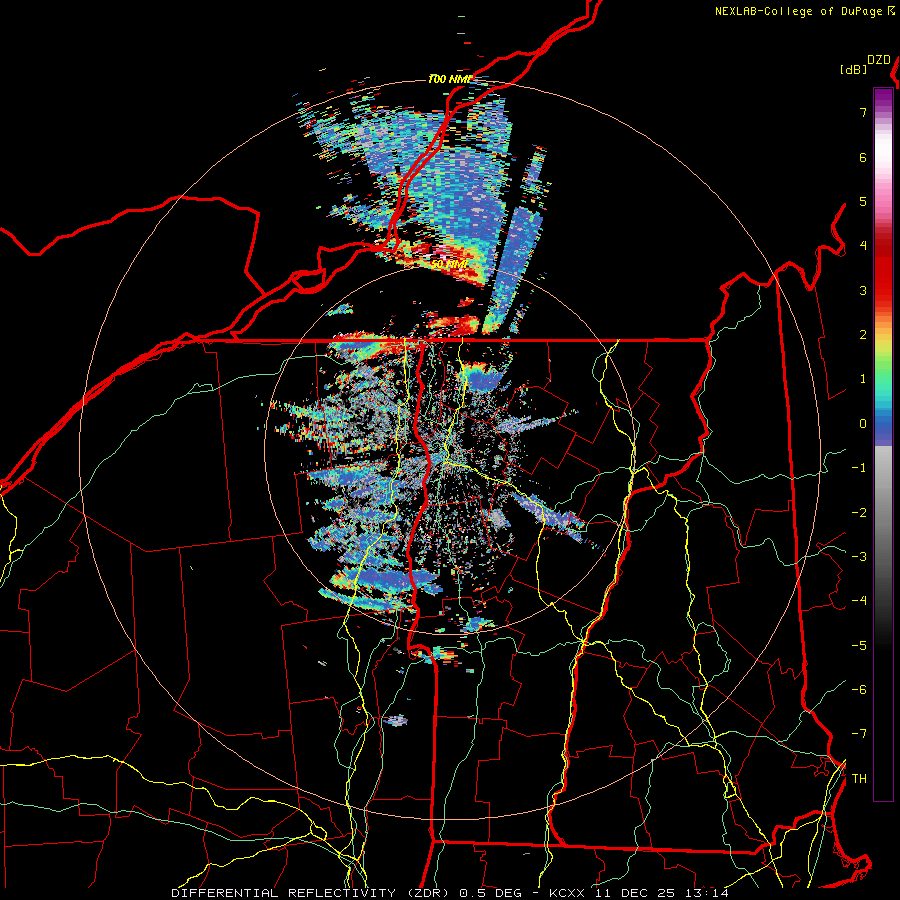Click the 0 dB scale tick label
This screenshot has height=900, width=900.
point(863,424)
